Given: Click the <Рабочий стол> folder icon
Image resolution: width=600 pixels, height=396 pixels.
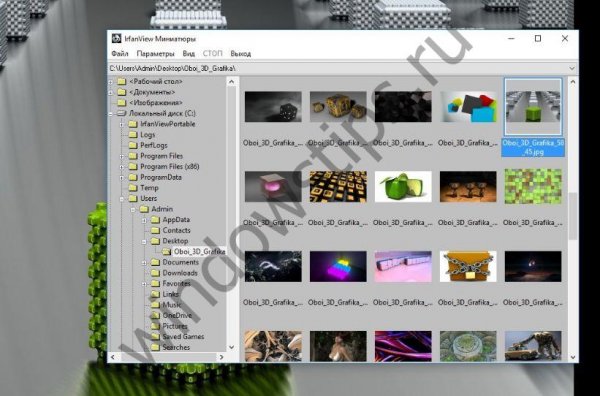Looking at the screenshot, I should (x=122, y=81).
